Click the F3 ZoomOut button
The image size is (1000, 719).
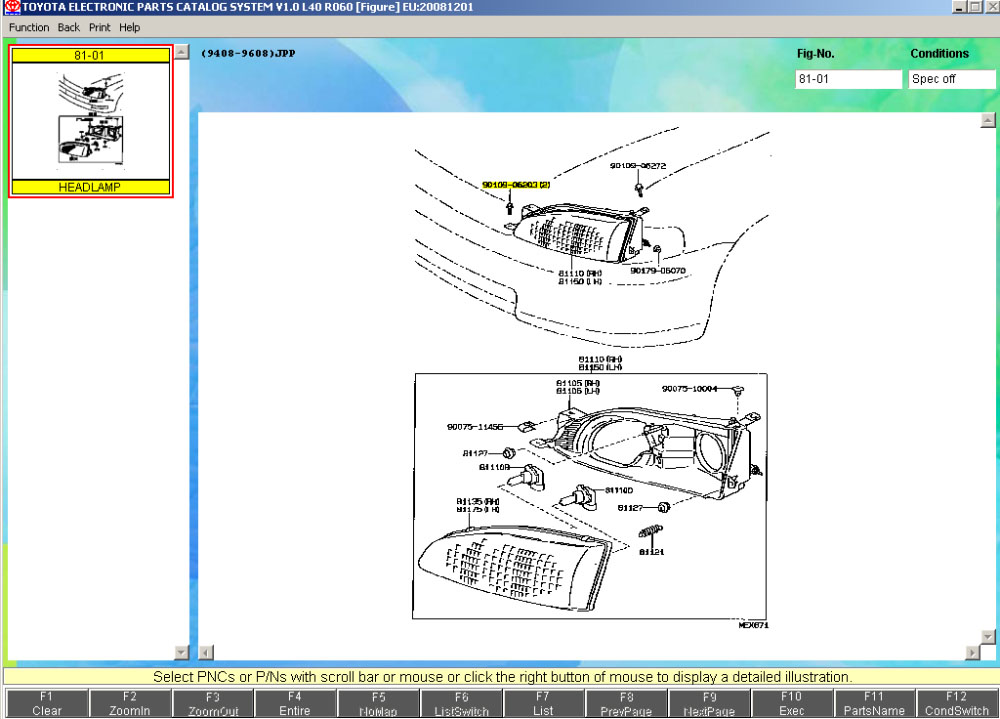click(211, 704)
